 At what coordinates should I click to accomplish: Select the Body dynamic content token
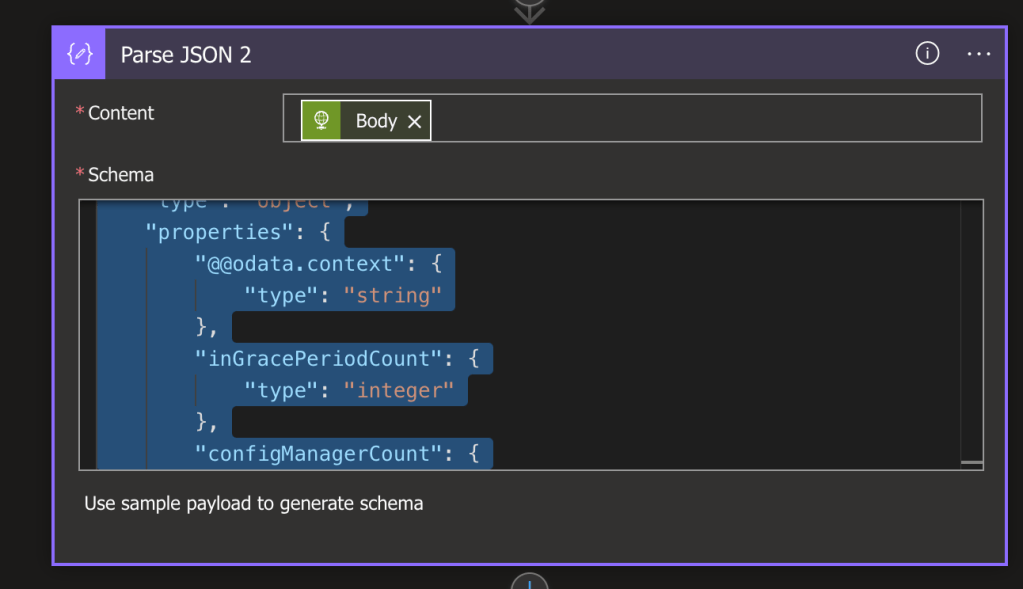[376, 121]
